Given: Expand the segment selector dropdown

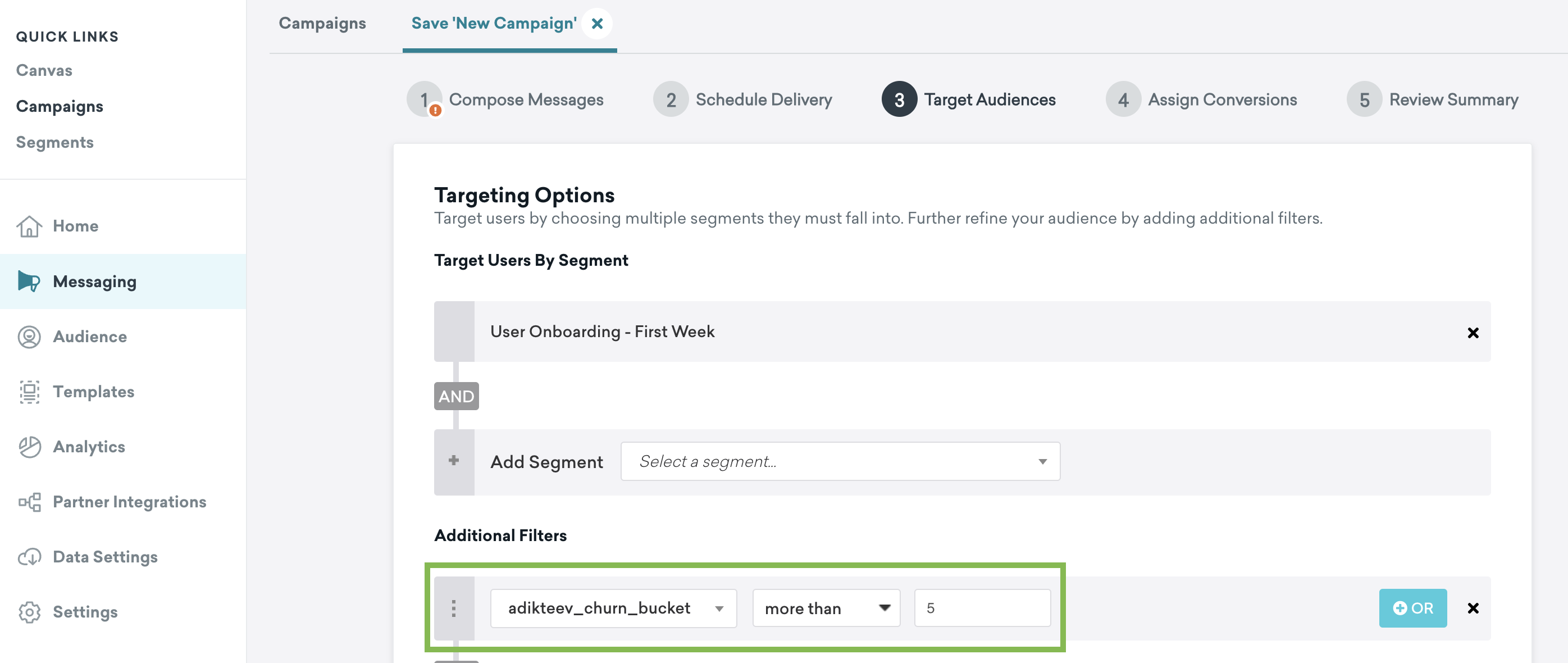Looking at the screenshot, I should tap(840, 461).
